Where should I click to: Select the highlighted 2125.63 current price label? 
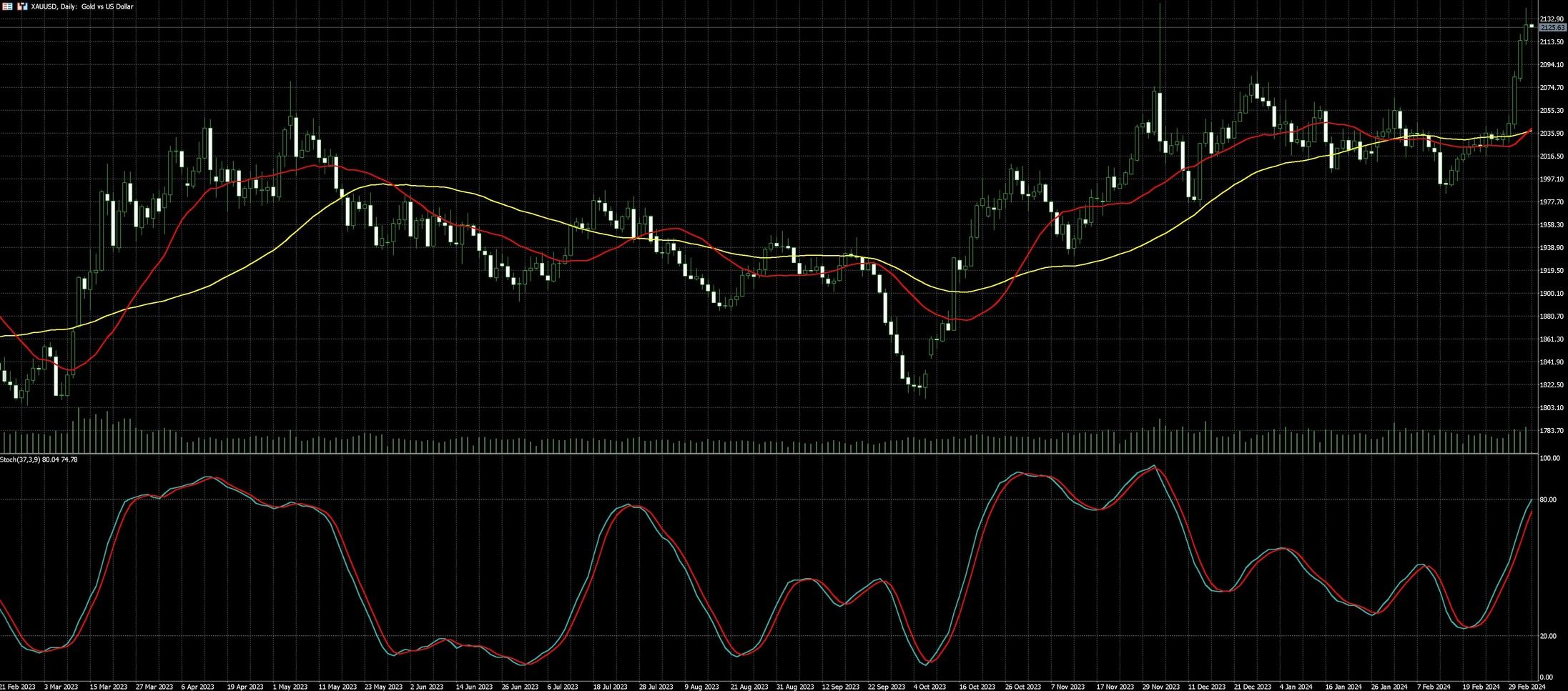click(1552, 27)
